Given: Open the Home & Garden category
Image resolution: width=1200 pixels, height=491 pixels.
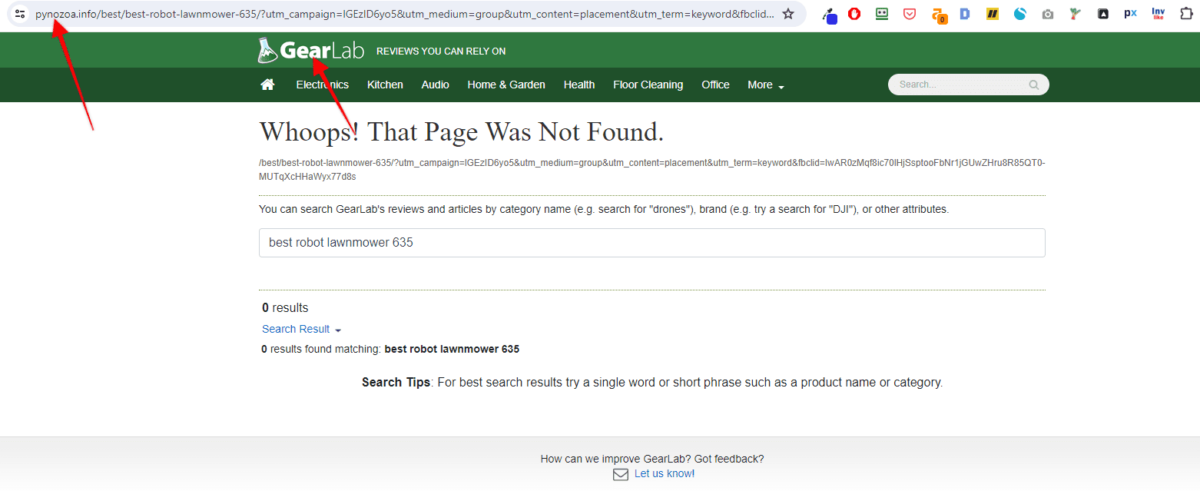Looking at the screenshot, I should point(506,85).
